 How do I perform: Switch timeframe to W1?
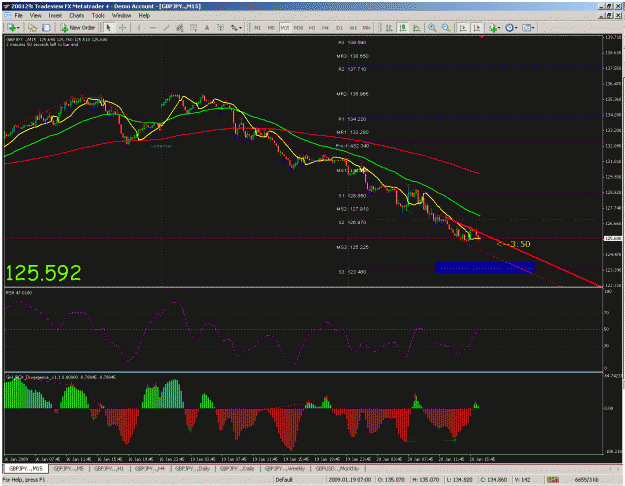(353, 28)
